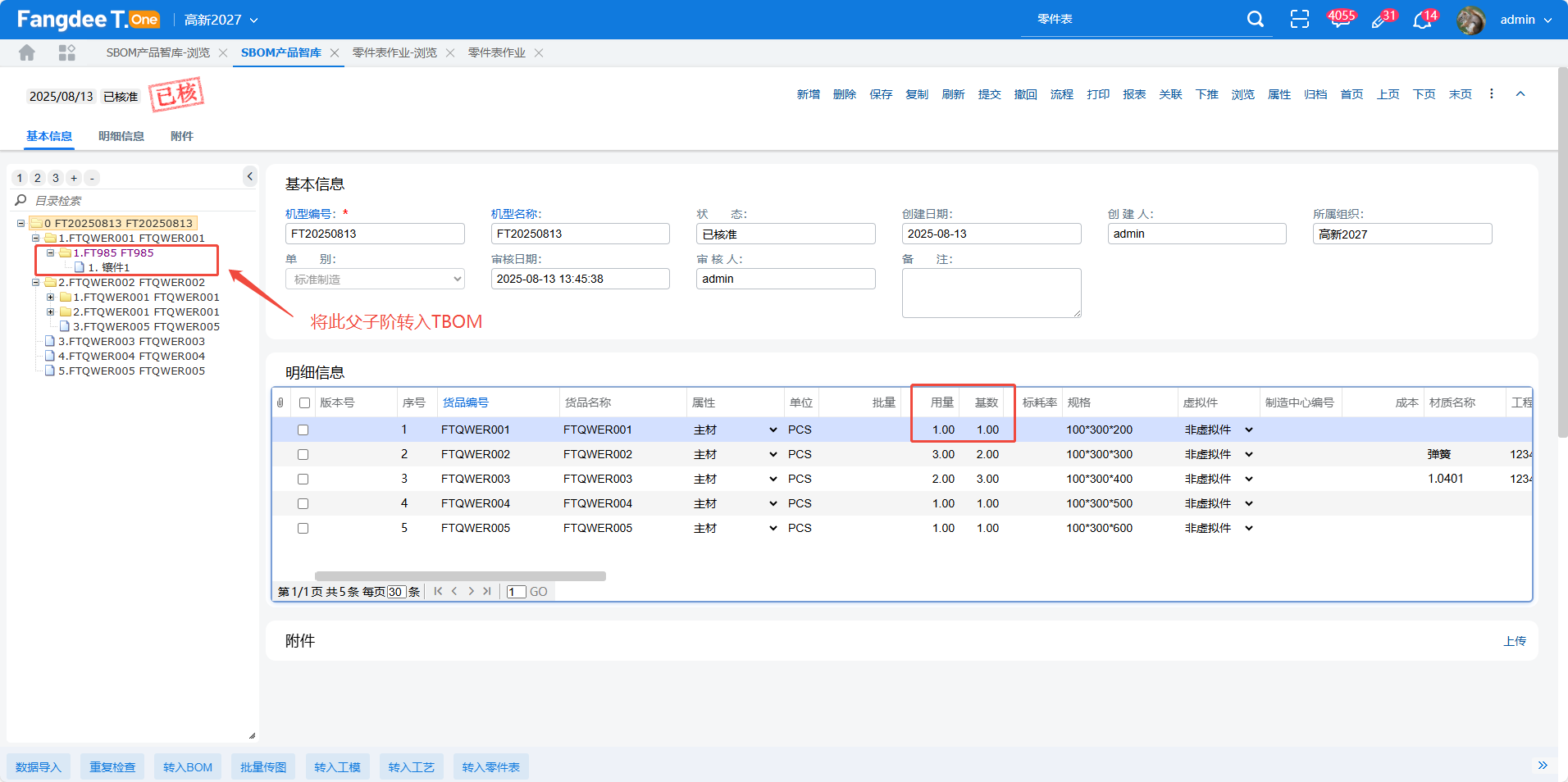Image resolution: width=1568 pixels, height=782 pixels.
Task: Click the home icon in tab bar
Action: tap(27, 53)
